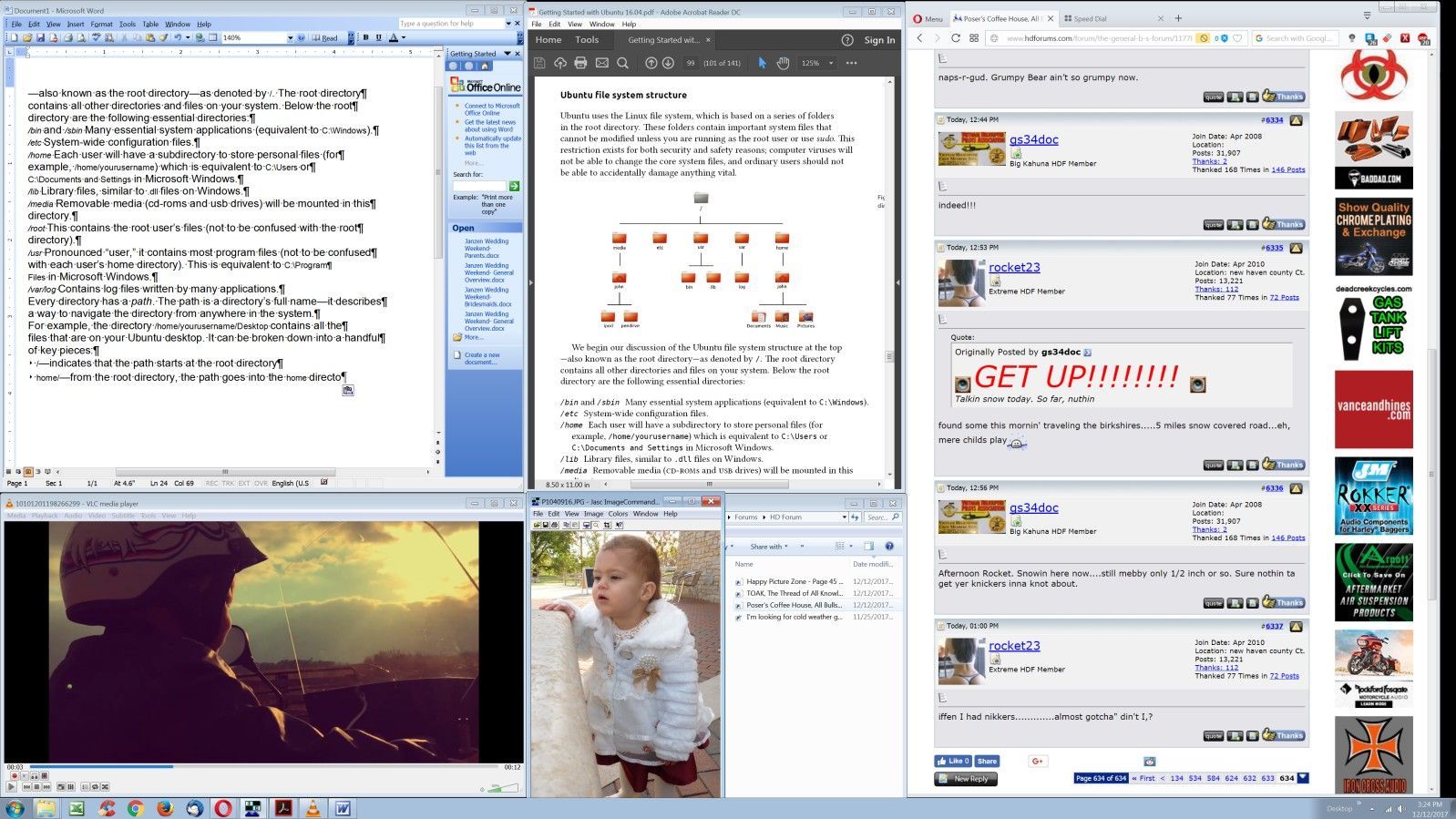
Task: Open the Format menu in Word
Action: (x=101, y=24)
